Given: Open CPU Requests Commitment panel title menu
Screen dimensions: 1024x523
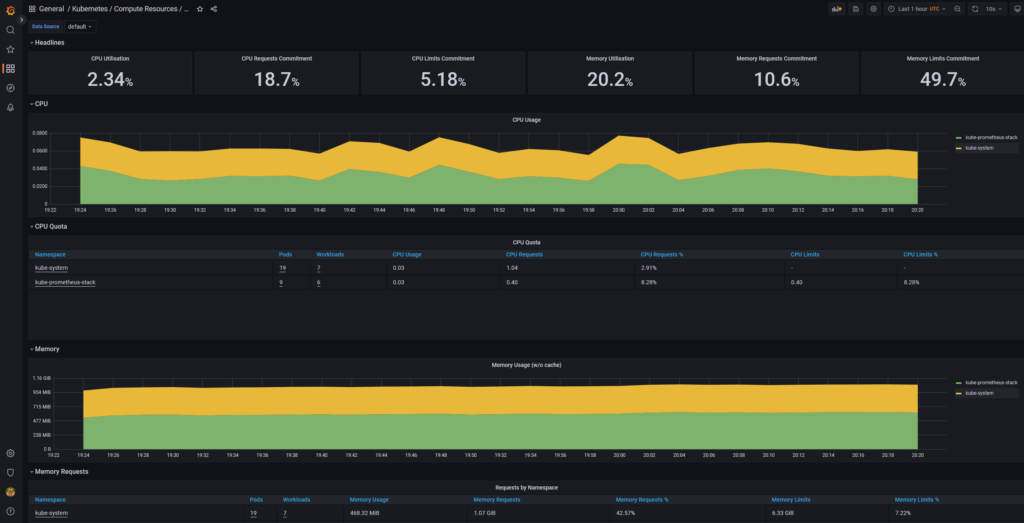Looking at the screenshot, I should [277, 58].
